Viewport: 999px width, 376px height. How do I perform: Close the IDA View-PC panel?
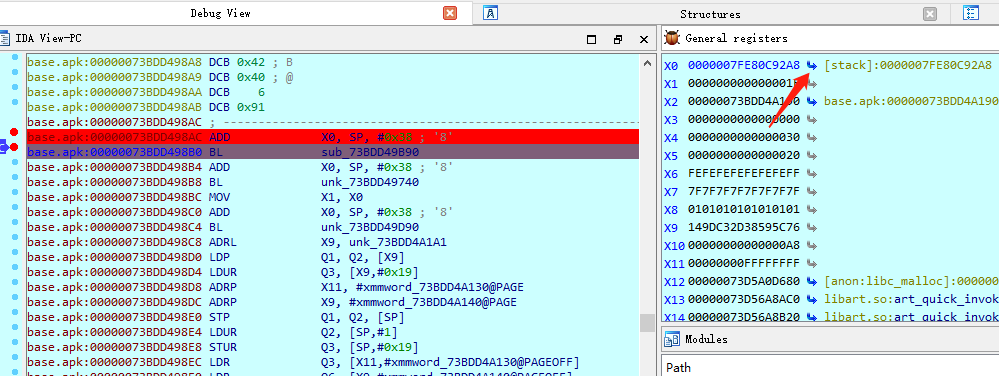[x=643, y=40]
